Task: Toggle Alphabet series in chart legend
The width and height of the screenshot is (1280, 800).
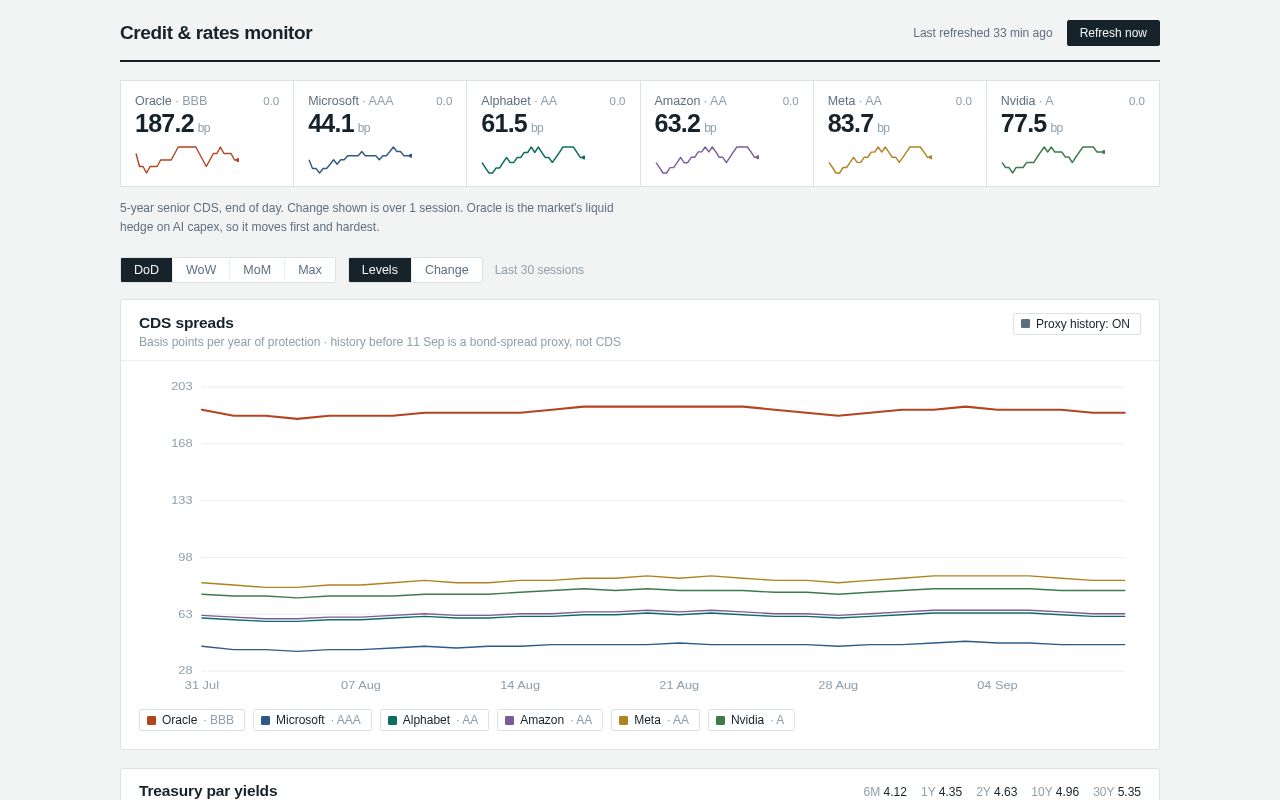Action: point(434,720)
